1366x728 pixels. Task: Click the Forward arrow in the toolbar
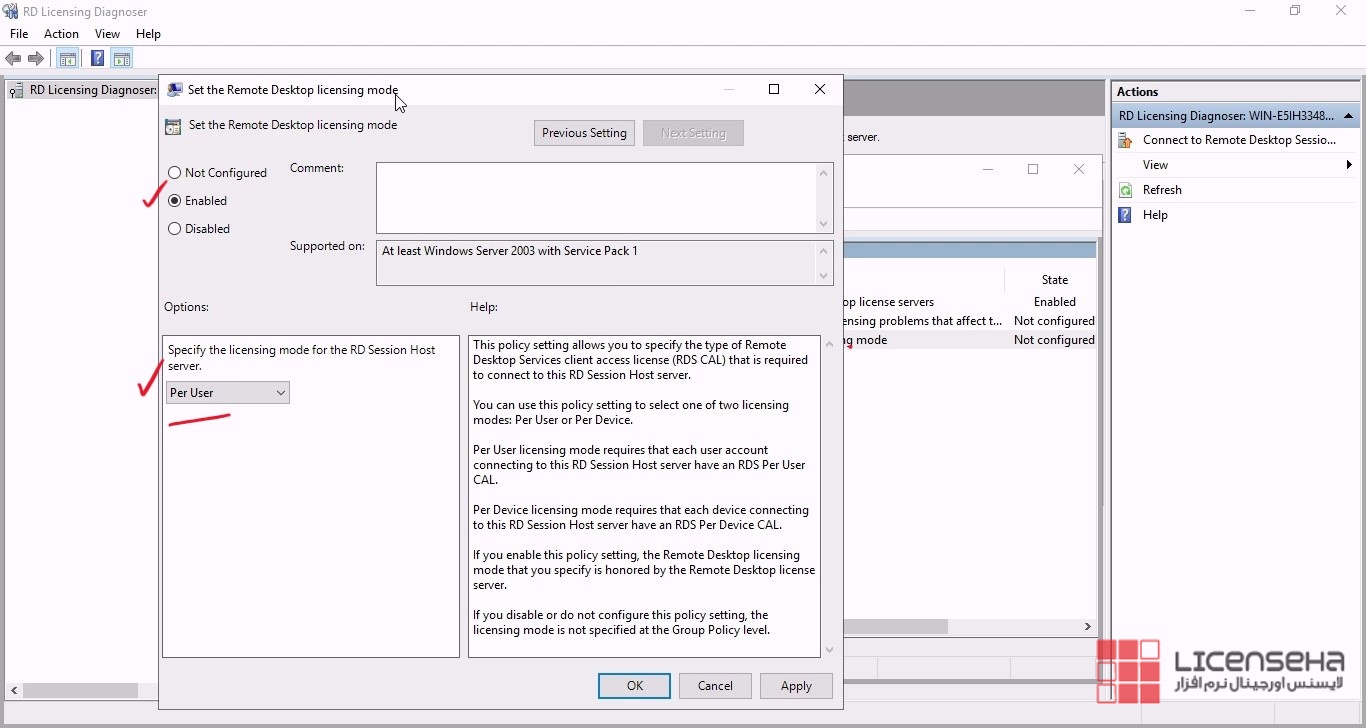pyautogui.click(x=36, y=59)
